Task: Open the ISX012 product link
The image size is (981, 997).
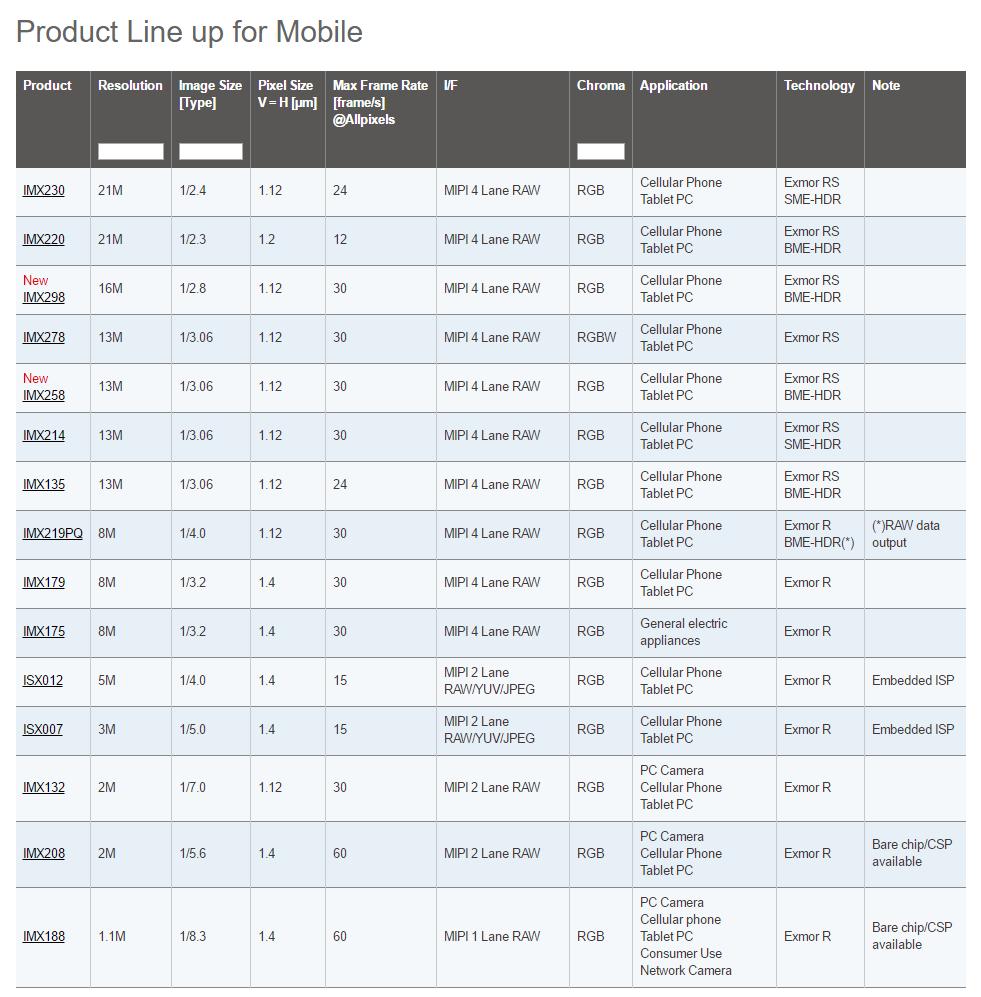Action: click(x=43, y=681)
